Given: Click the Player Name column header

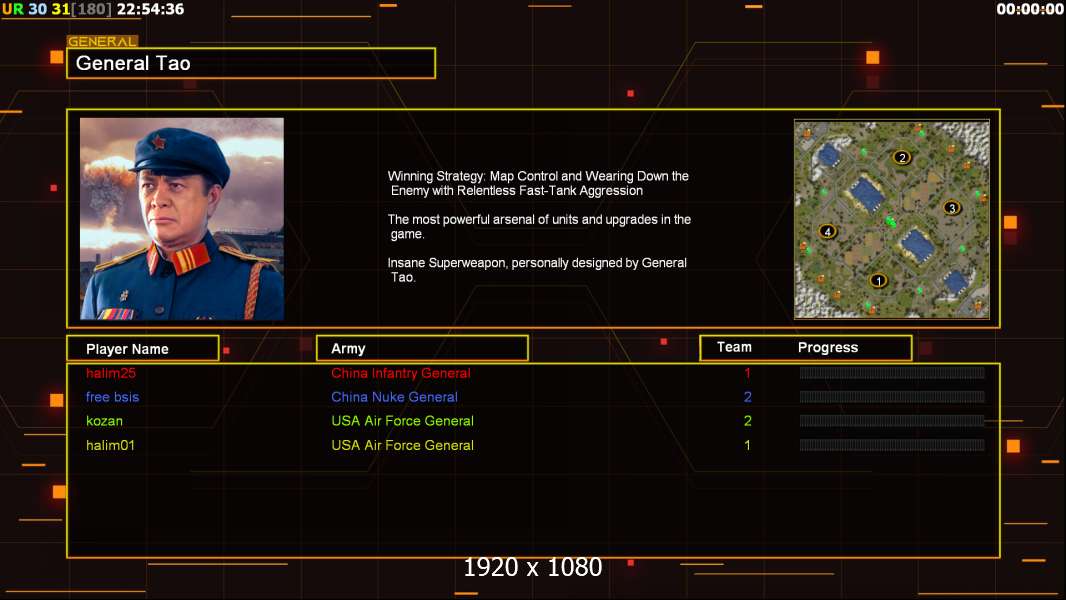Looking at the screenshot, I should click(x=143, y=349).
